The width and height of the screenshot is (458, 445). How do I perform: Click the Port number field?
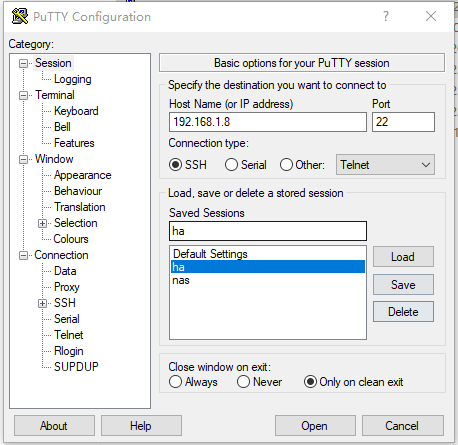(x=403, y=122)
